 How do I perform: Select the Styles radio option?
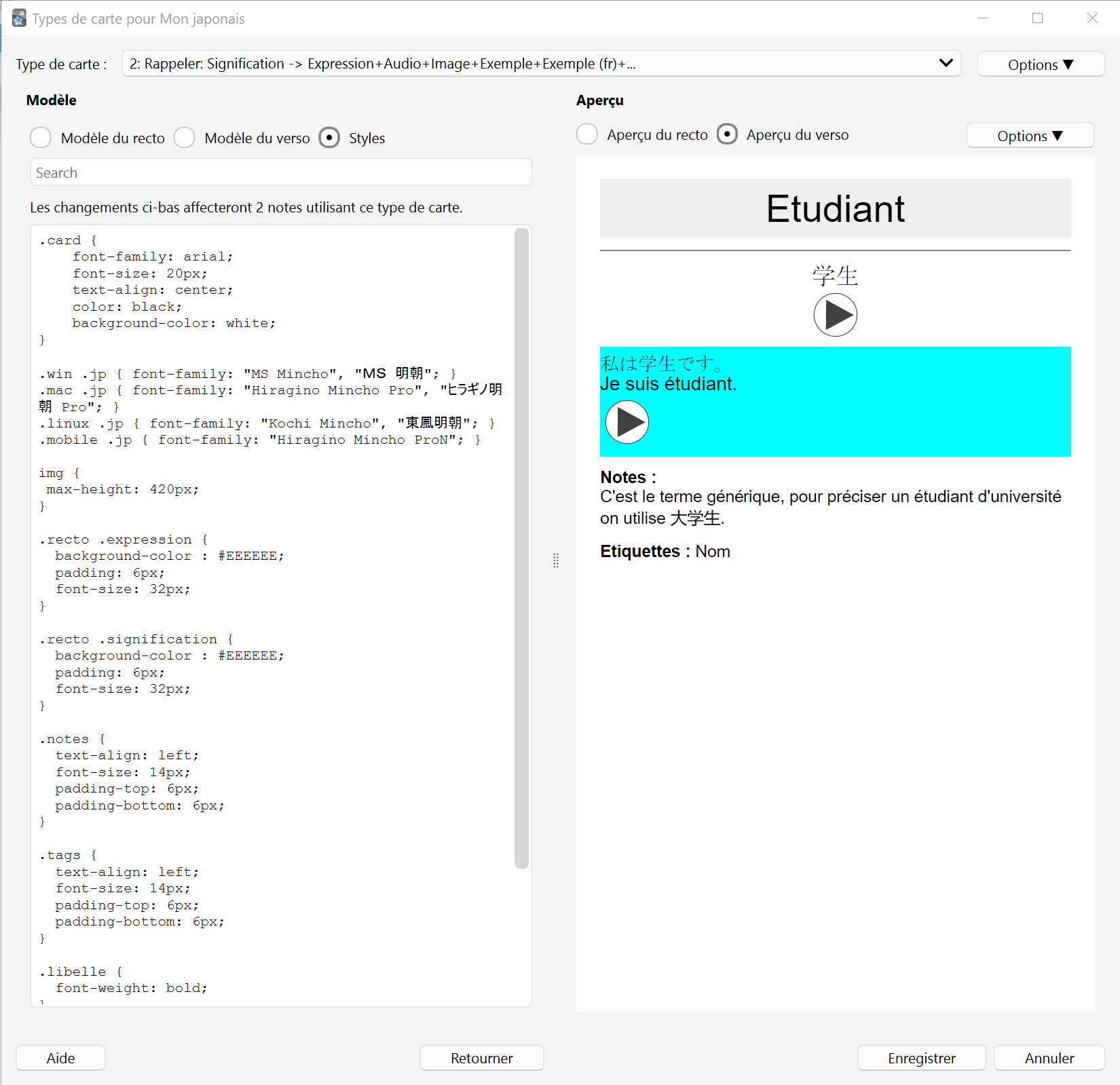(329, 138)
